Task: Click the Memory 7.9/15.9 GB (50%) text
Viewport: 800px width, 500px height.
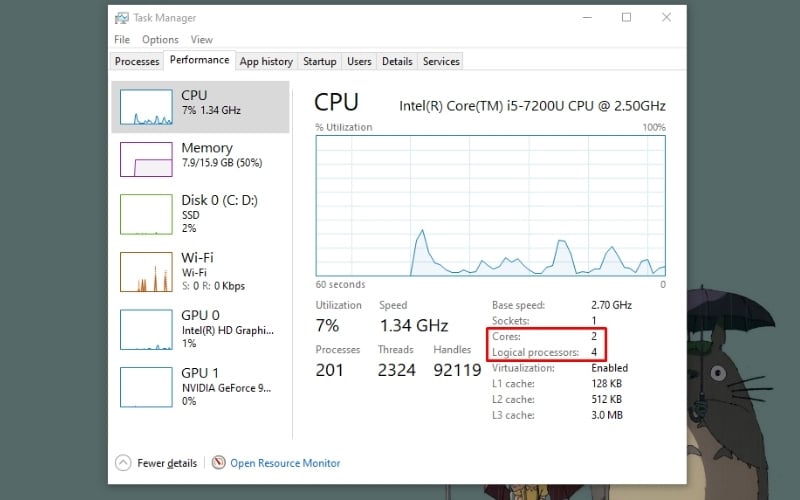Action: (222, 163)
